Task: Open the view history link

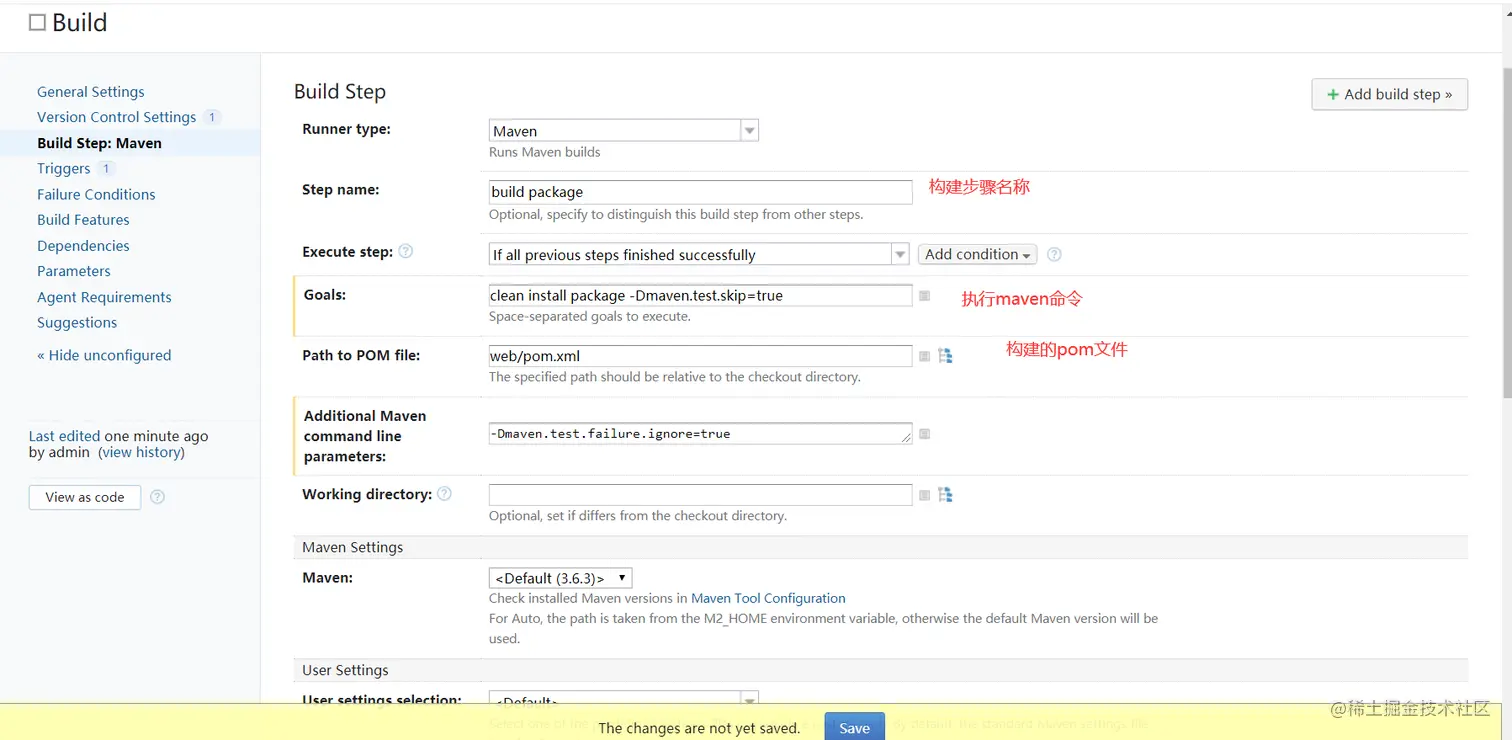Action: click(142, 452)
